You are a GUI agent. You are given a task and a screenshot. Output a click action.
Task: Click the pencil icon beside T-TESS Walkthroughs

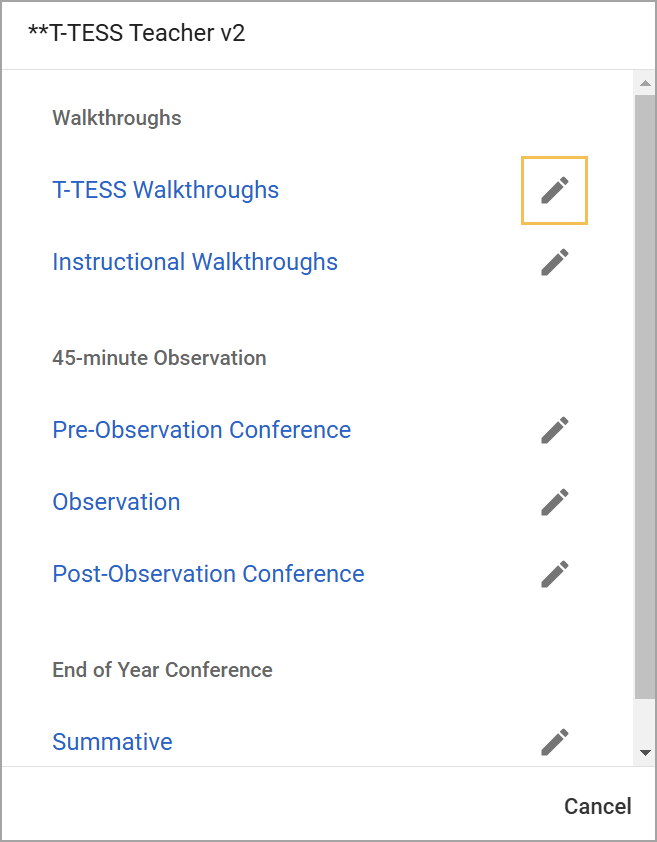(x=554, y=191)
